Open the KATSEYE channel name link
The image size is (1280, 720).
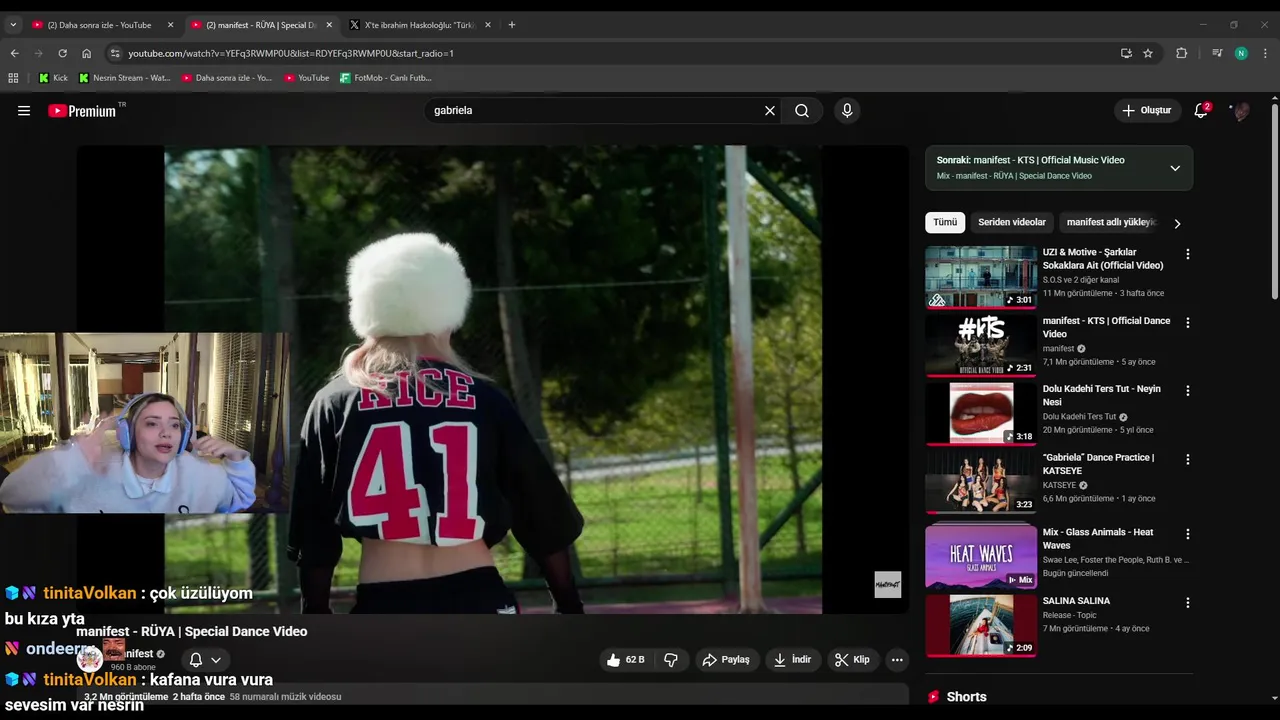coord(1061,485)
